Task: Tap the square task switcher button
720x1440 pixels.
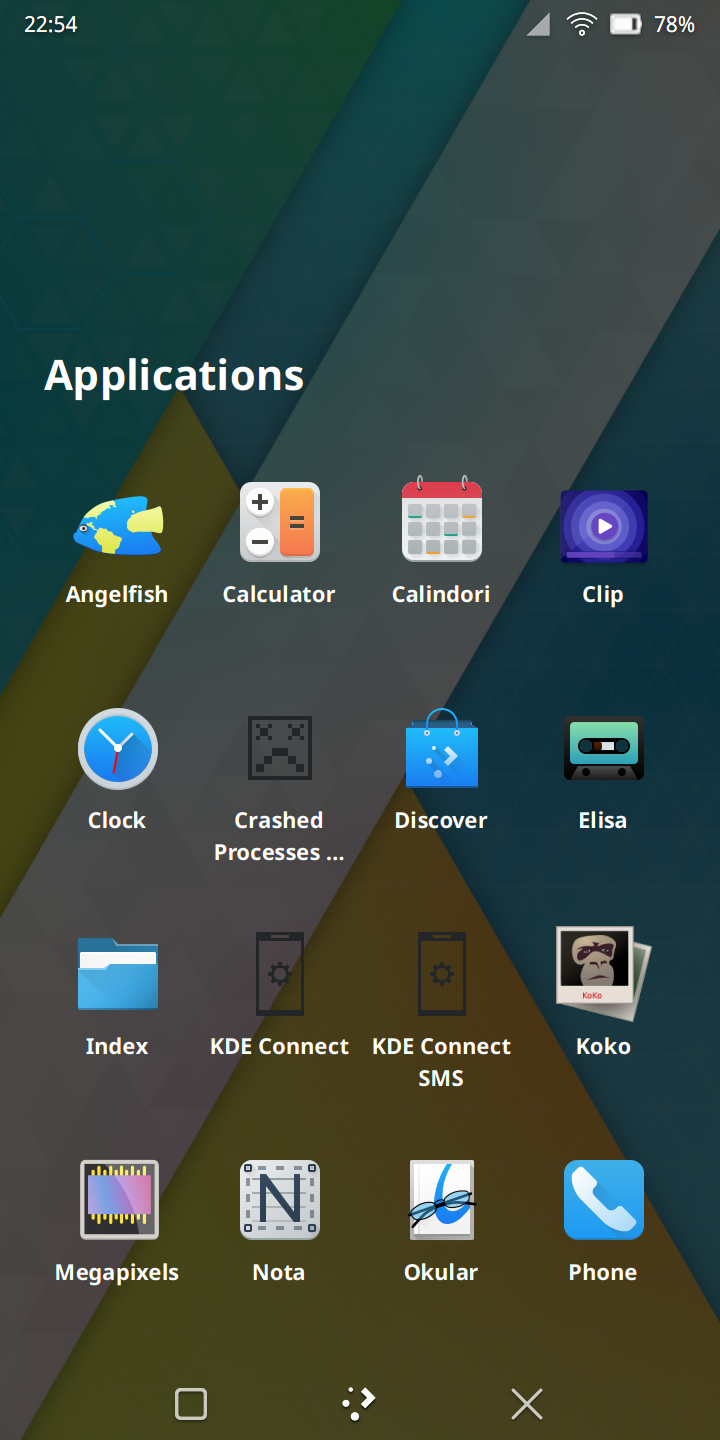Action: tap(191, 1404)
